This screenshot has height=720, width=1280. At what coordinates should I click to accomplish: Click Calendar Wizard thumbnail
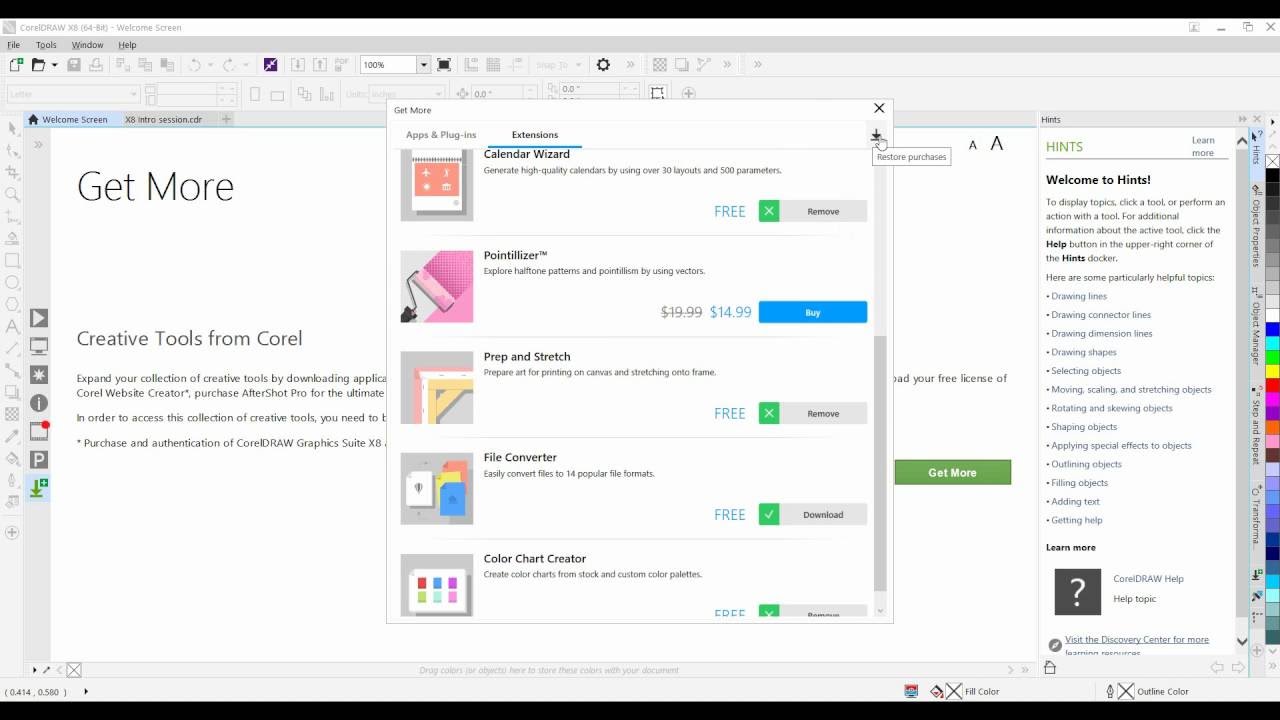click(x=437, y=185)
